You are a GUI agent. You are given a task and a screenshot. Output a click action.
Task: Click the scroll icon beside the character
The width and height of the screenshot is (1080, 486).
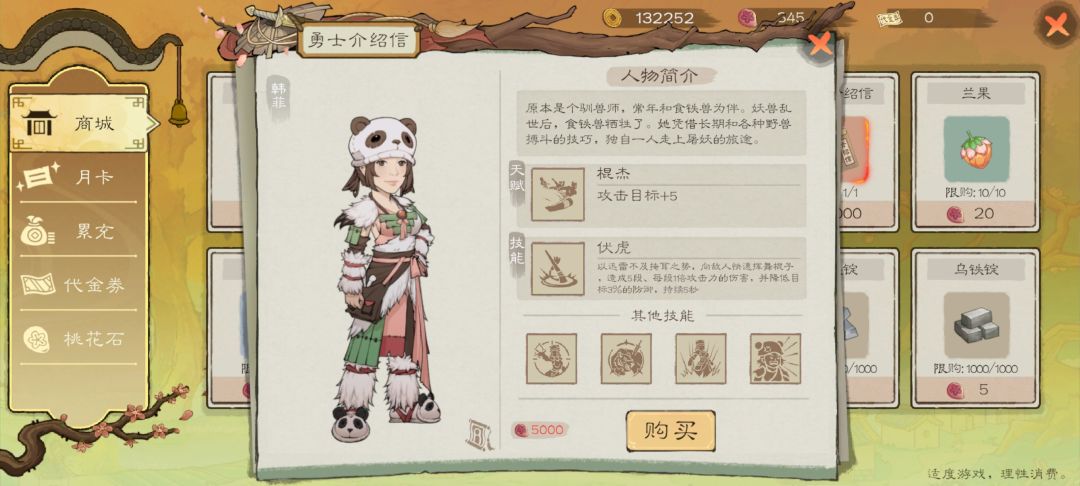coord(479,434)
